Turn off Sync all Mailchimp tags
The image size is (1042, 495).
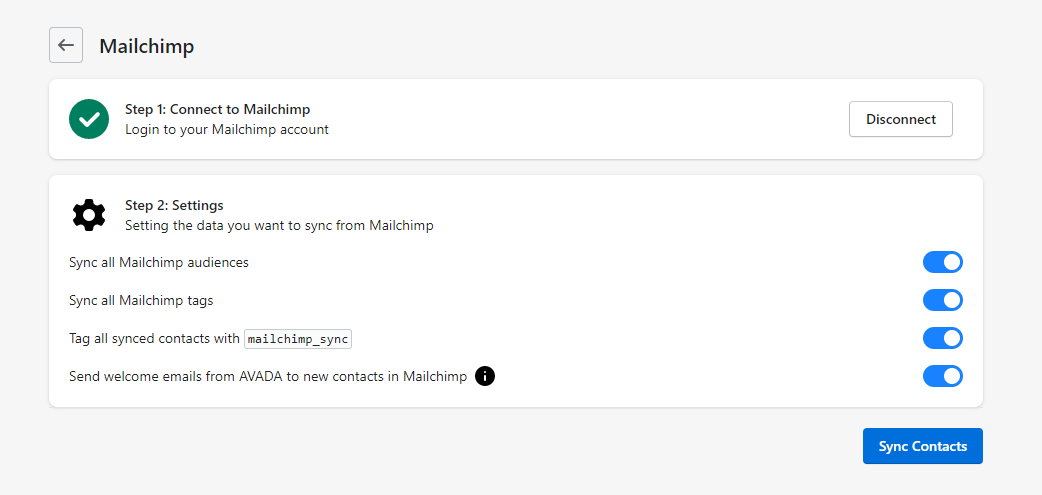click(942, 300)
